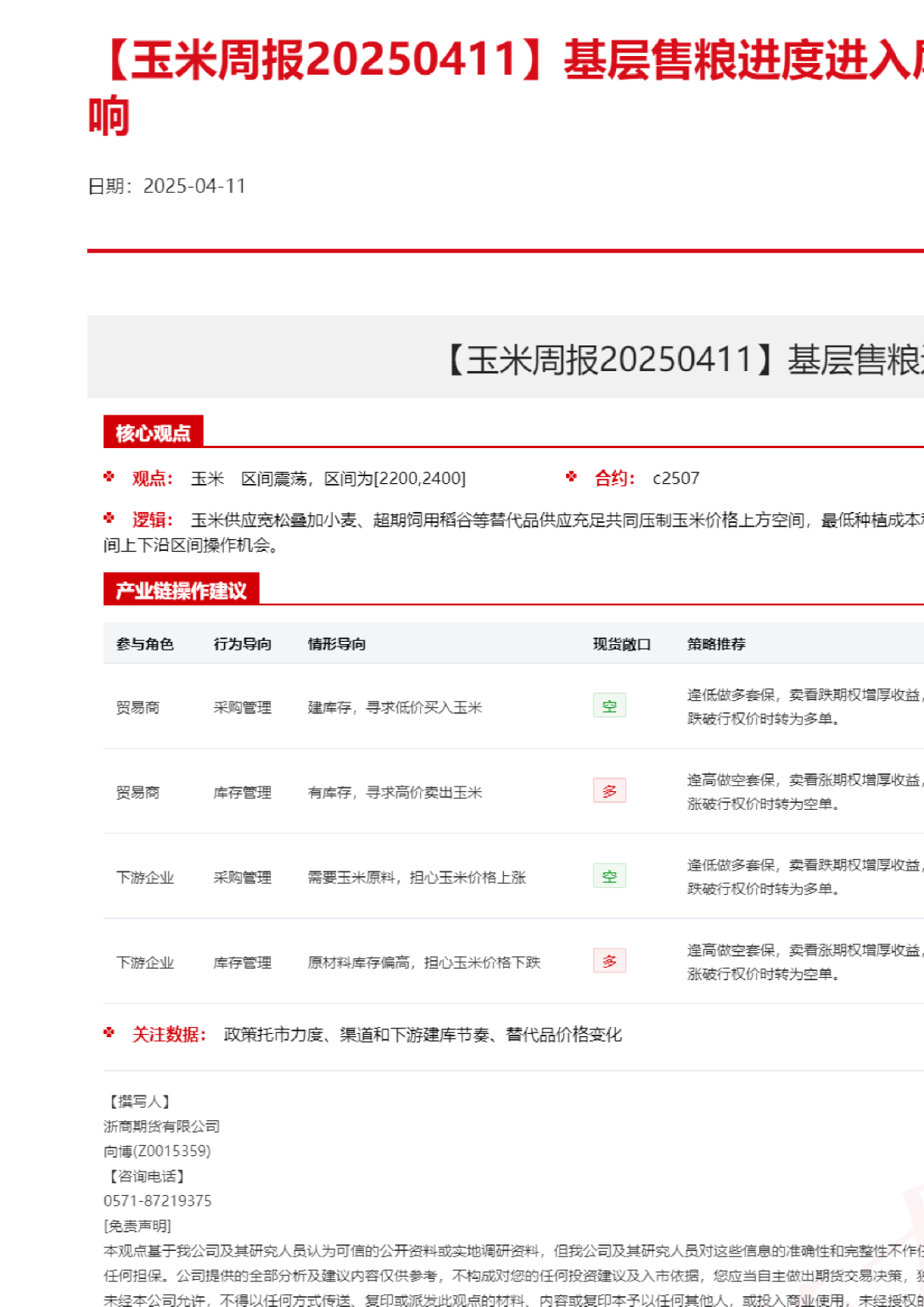Viewport: 924px width, 1307px height.
Task: Select the 产业链操作建议 section header
Action: [x=181, y=590]
